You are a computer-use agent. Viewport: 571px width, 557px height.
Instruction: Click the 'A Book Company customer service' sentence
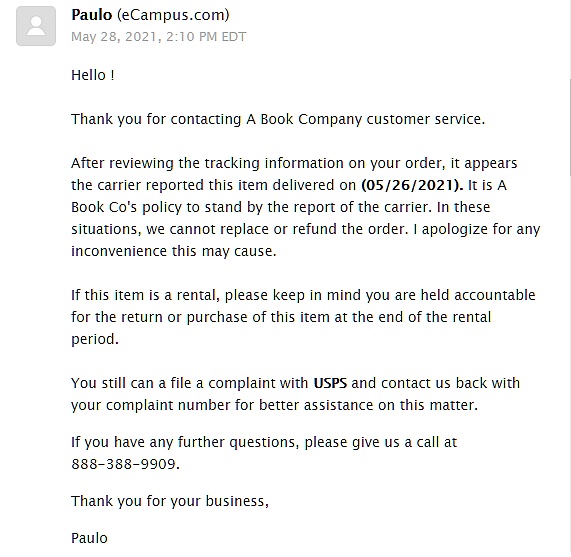pos(365,119)
